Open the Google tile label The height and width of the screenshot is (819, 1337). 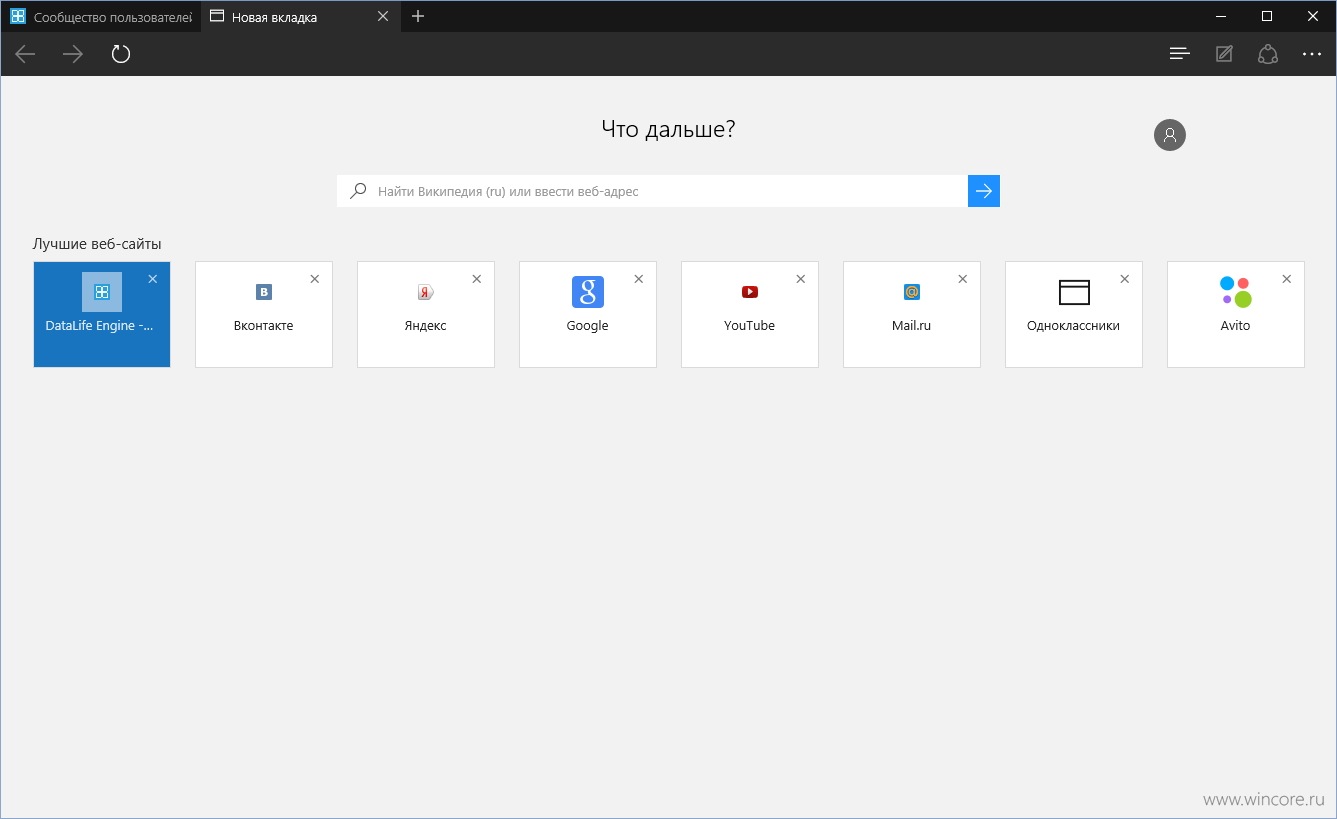[588, 326]
